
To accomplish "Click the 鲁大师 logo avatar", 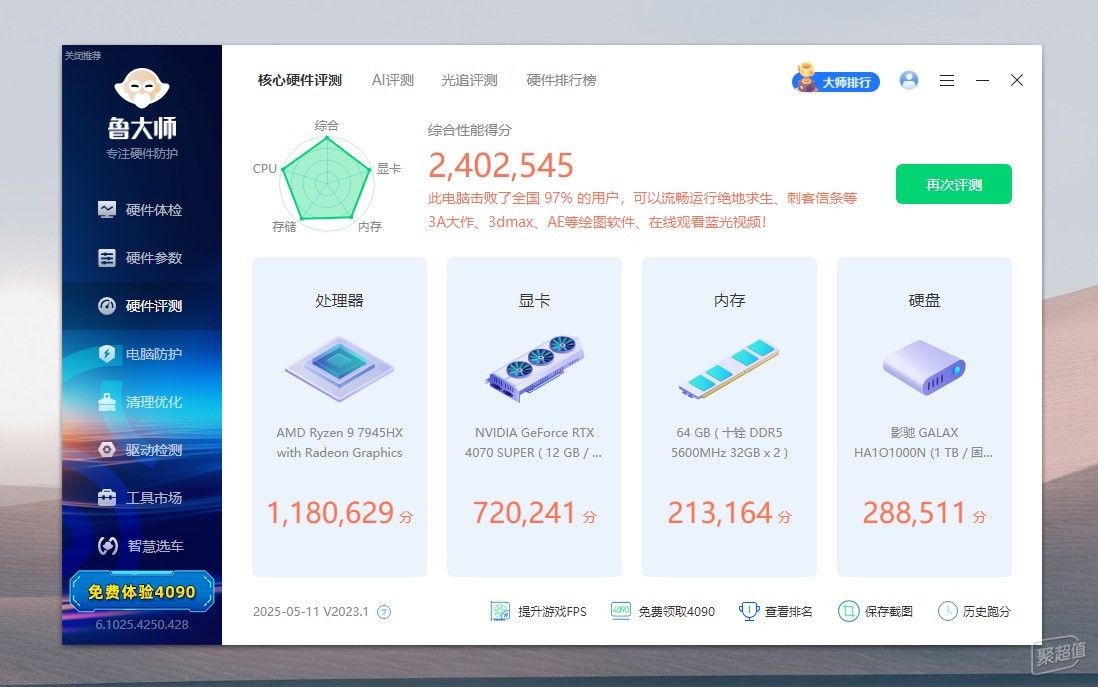I will click(142, 89).
